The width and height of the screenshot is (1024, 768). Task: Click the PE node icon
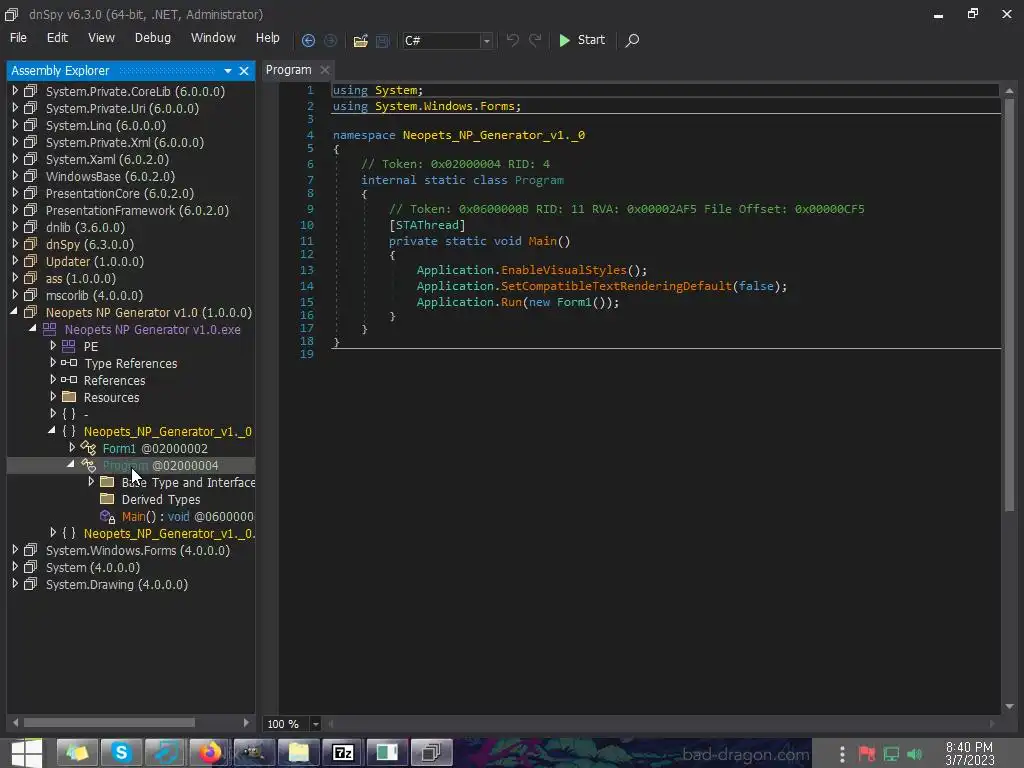click(x=69, y=346)
